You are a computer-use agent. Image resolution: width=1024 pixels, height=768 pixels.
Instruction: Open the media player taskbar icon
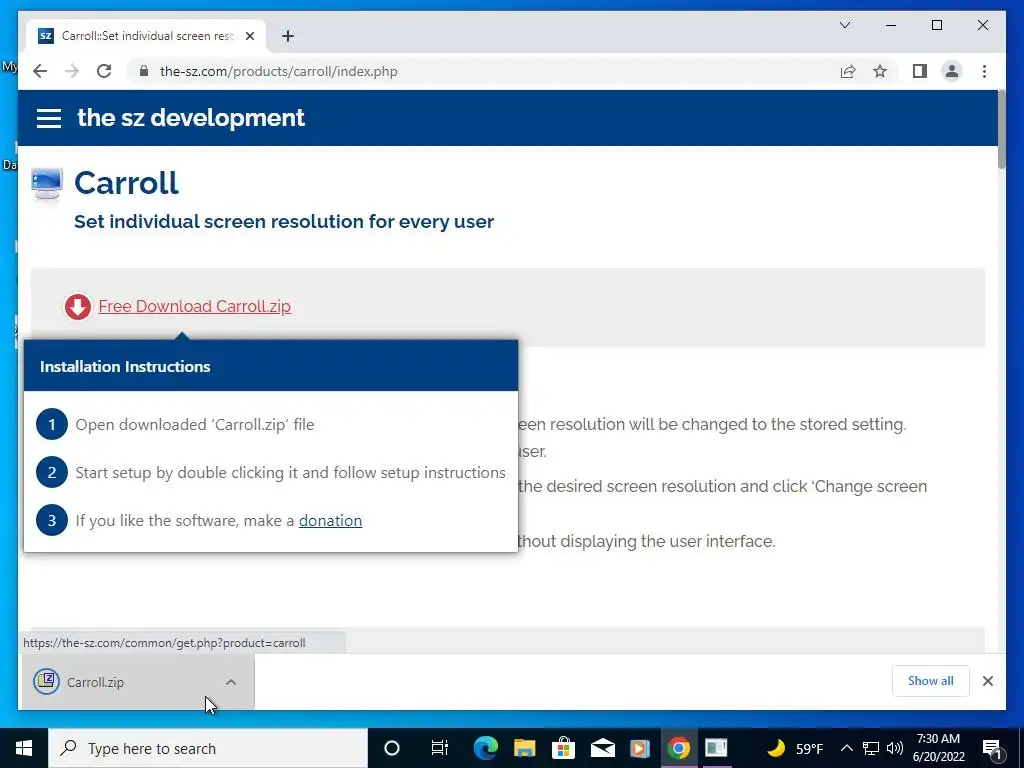(640, 748)
